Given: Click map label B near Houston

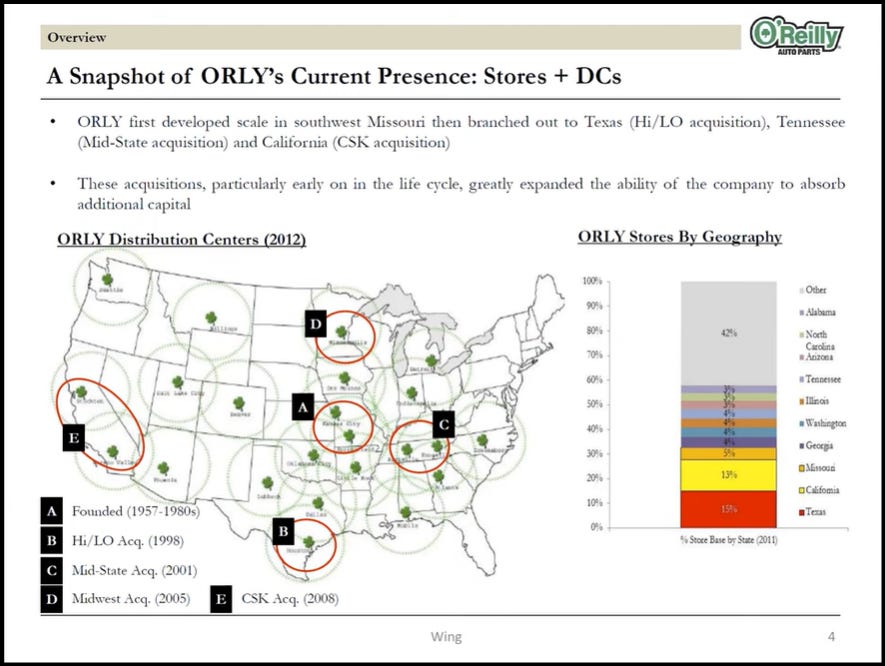Looking at the screenshot, I should 283,531.
